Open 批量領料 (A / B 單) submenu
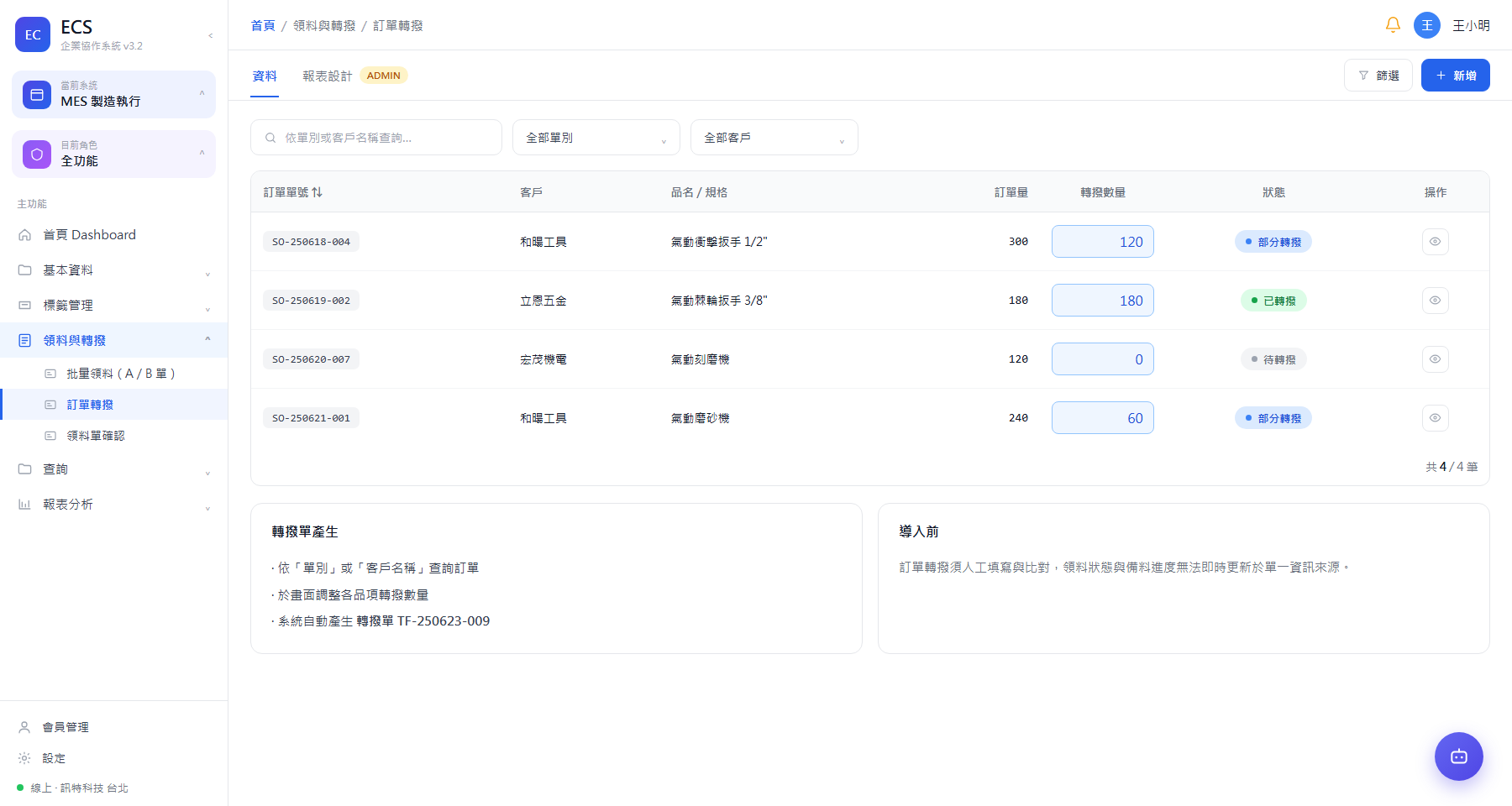 click(114, 374)
